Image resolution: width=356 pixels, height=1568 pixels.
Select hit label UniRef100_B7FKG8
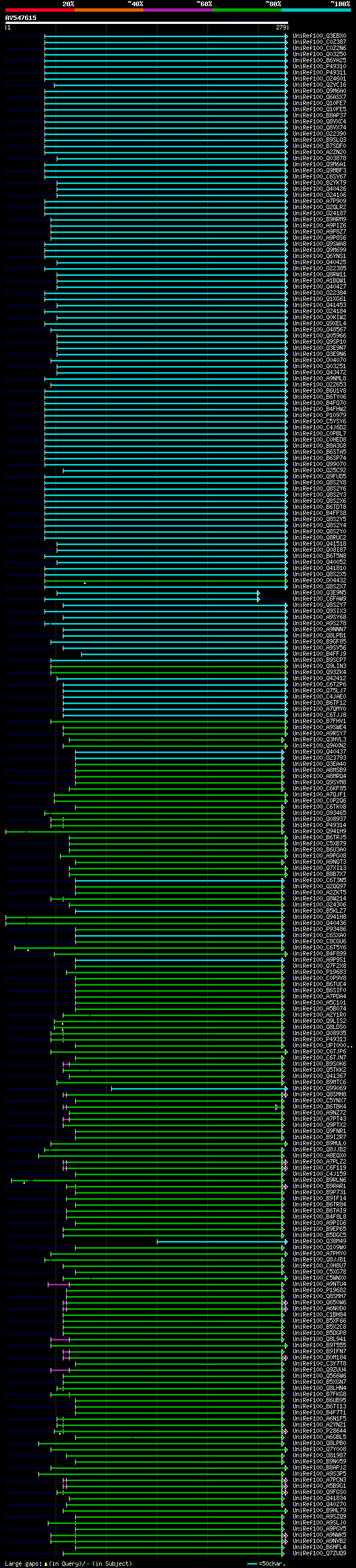pyautogui.click(x=319, y=1394)
